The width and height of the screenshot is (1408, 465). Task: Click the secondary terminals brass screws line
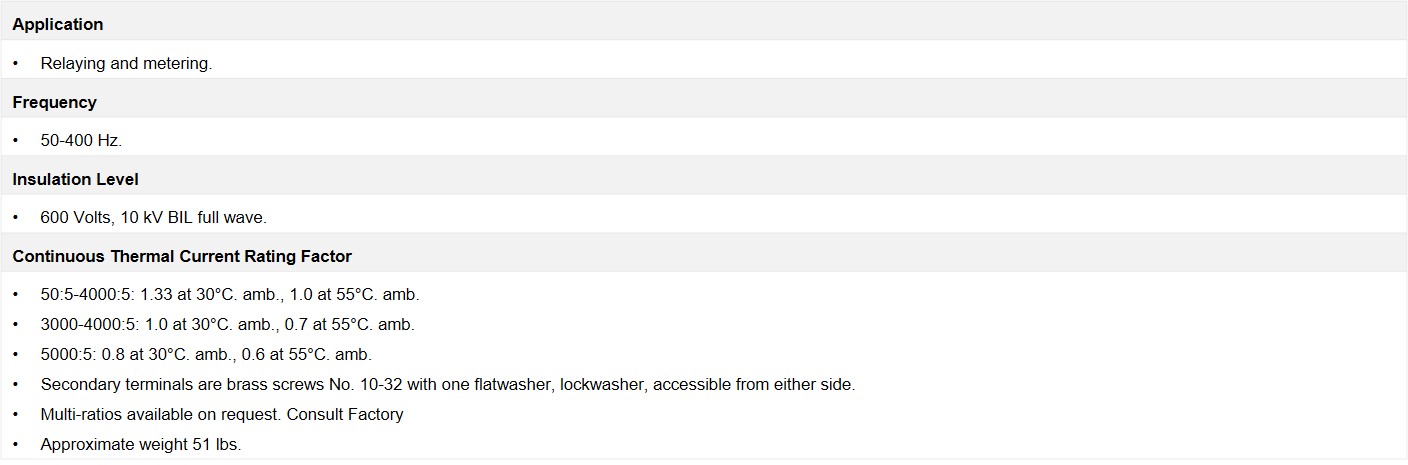tap(448, 384)
